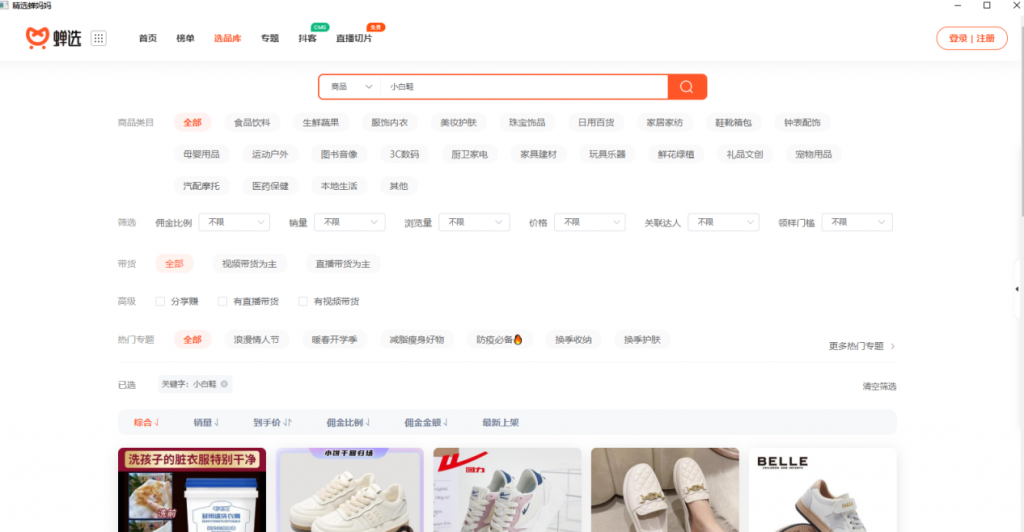Image resolution: width=1024 pixels, height=532 pixels.
Task: Expand the right side panel handle
Action: 1017,289
